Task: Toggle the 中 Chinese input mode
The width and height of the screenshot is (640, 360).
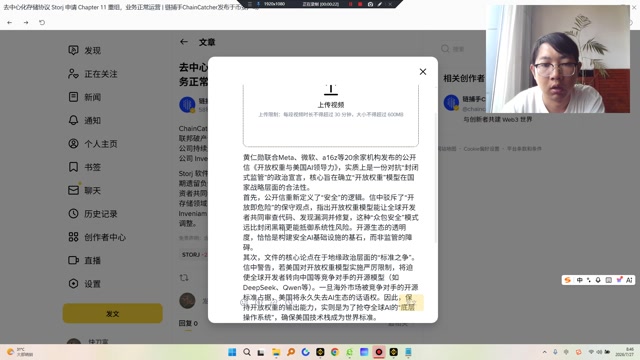Action: pos(579,280)
